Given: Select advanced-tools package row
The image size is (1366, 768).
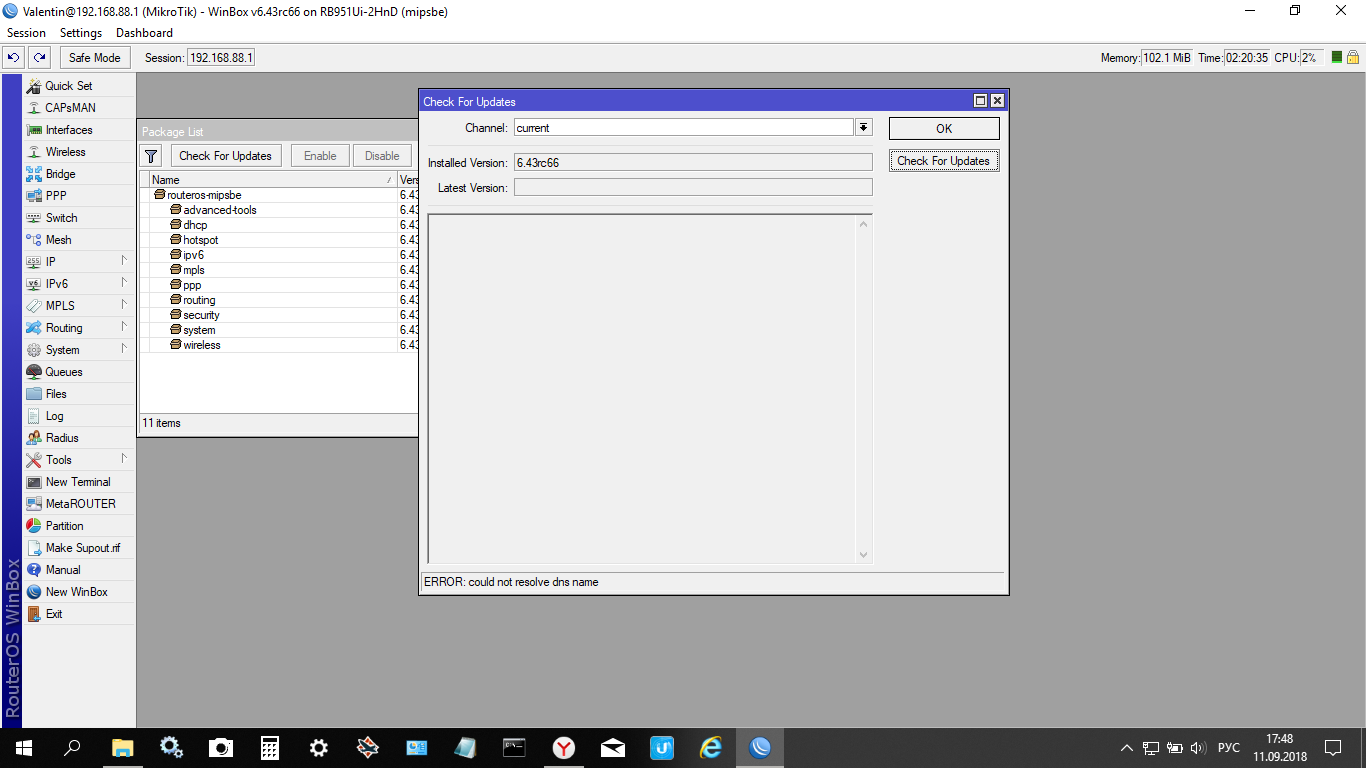Looking at the screenshot, I should (x=279, y=210).
